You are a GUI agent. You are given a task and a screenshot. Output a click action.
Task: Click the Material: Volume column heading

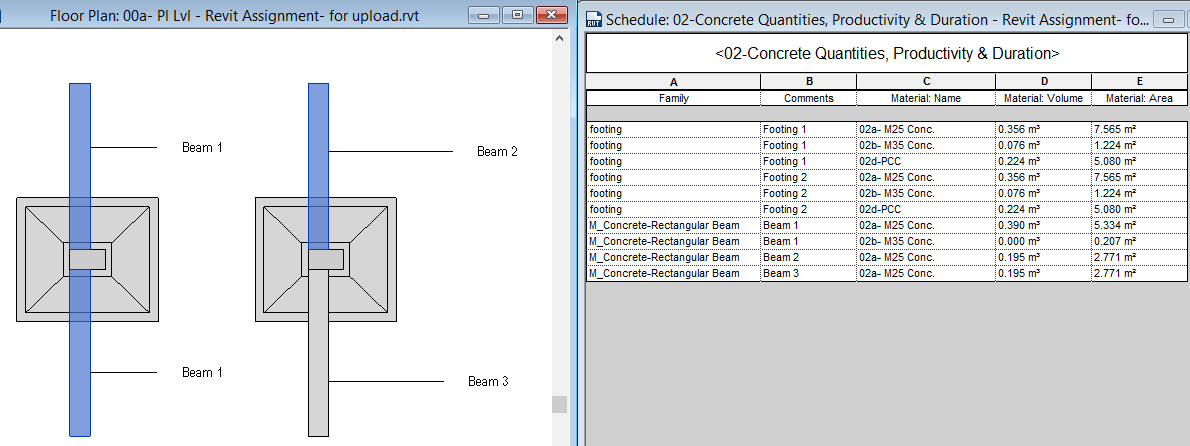tap(1044, 98)
